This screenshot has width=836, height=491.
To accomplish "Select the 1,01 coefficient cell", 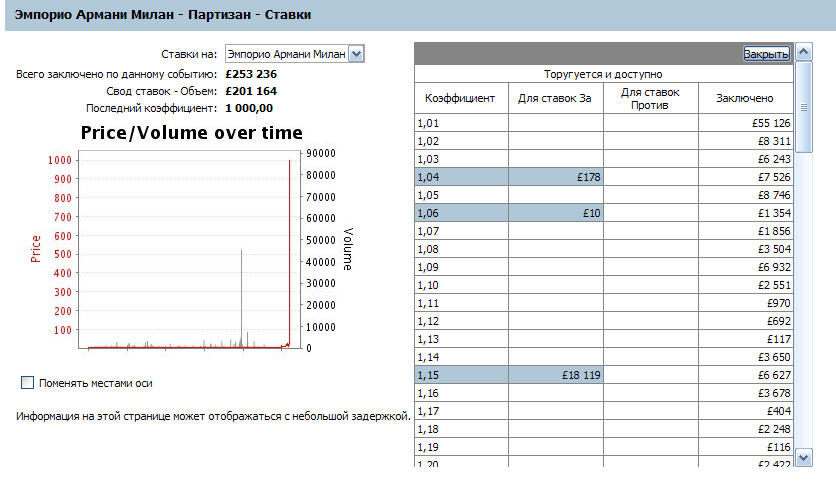I will click(x=461, y=123).
